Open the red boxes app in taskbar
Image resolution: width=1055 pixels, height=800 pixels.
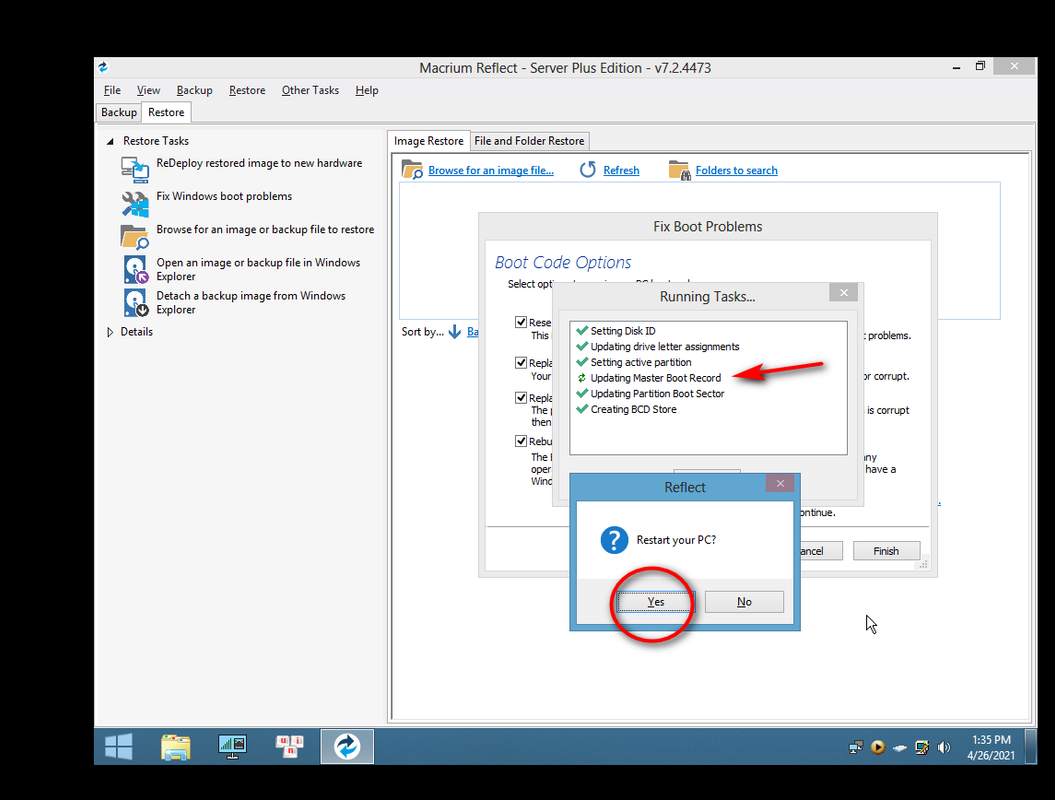click(289, 746)
